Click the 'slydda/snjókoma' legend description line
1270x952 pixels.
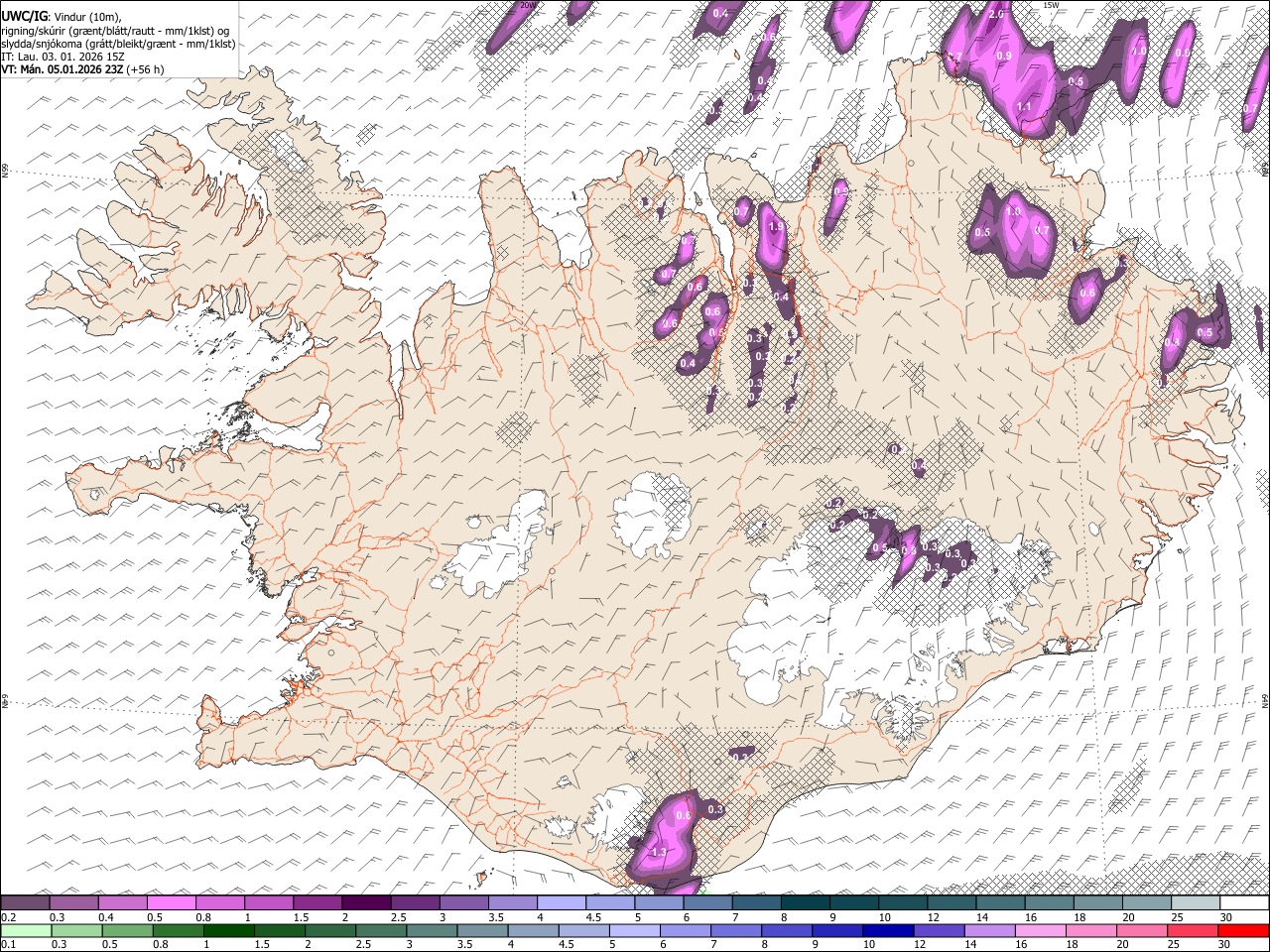click(x=118, y=44)
